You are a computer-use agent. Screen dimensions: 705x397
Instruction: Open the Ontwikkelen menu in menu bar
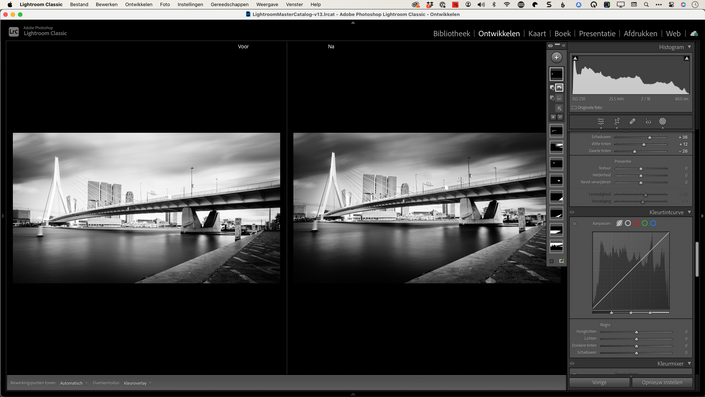pos(138,4)
